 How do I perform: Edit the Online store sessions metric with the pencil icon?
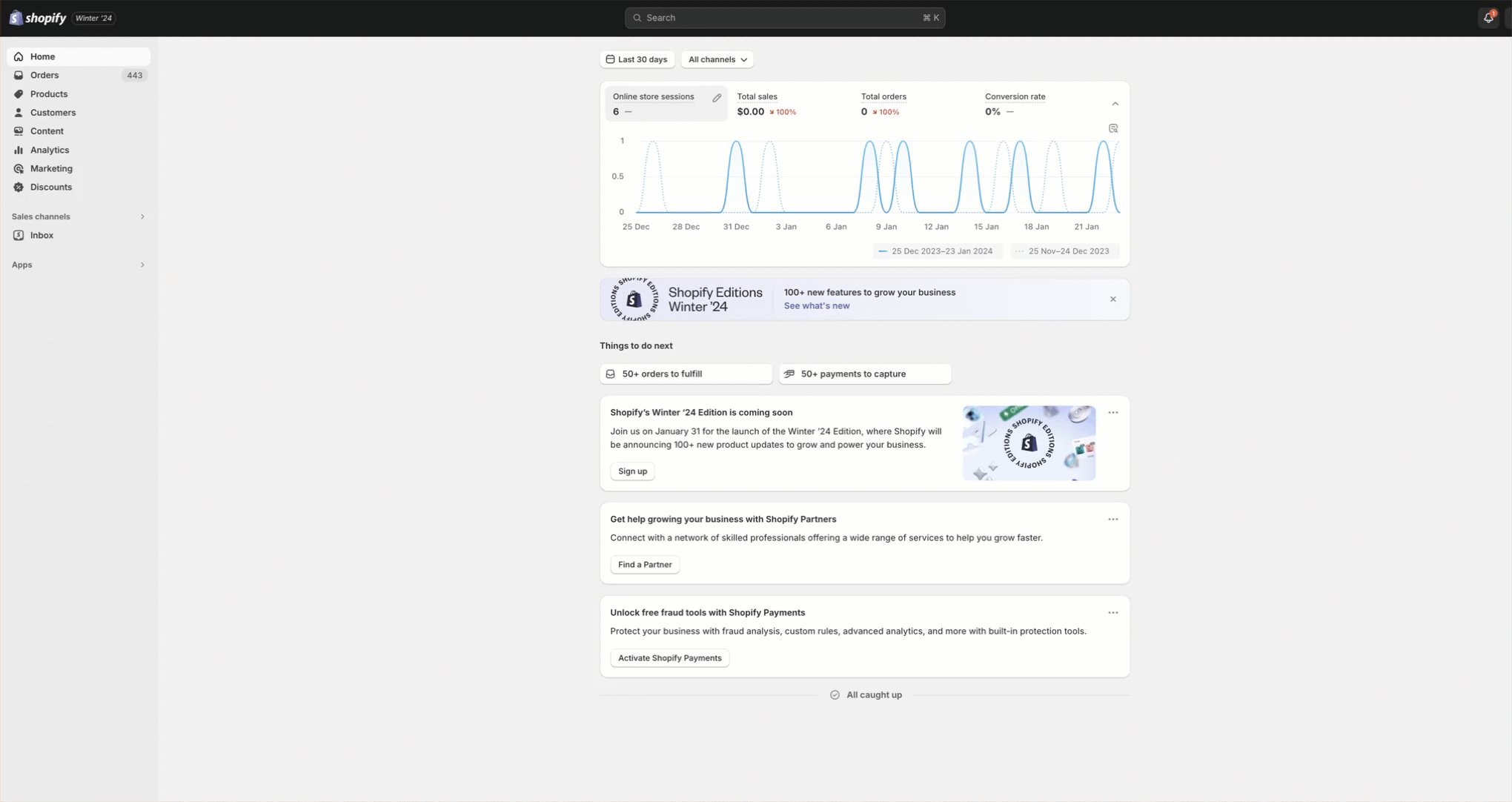pyautogui.click(x=717, y=98)
